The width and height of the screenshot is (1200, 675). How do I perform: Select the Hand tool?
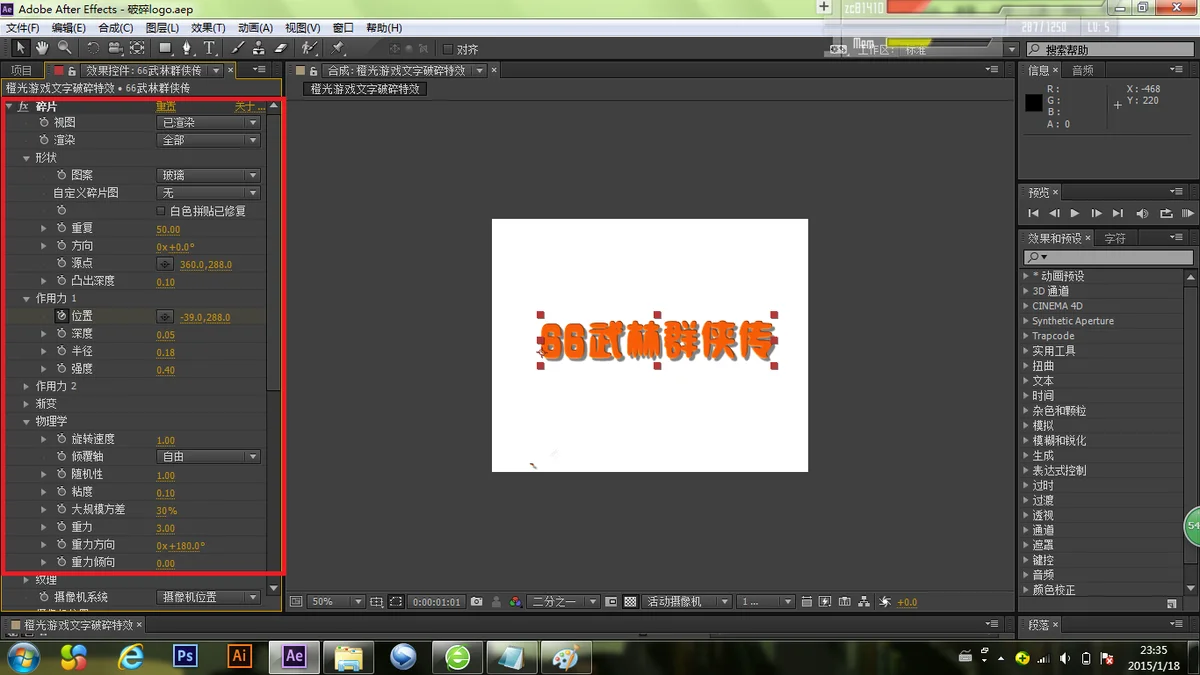point(43,48)
